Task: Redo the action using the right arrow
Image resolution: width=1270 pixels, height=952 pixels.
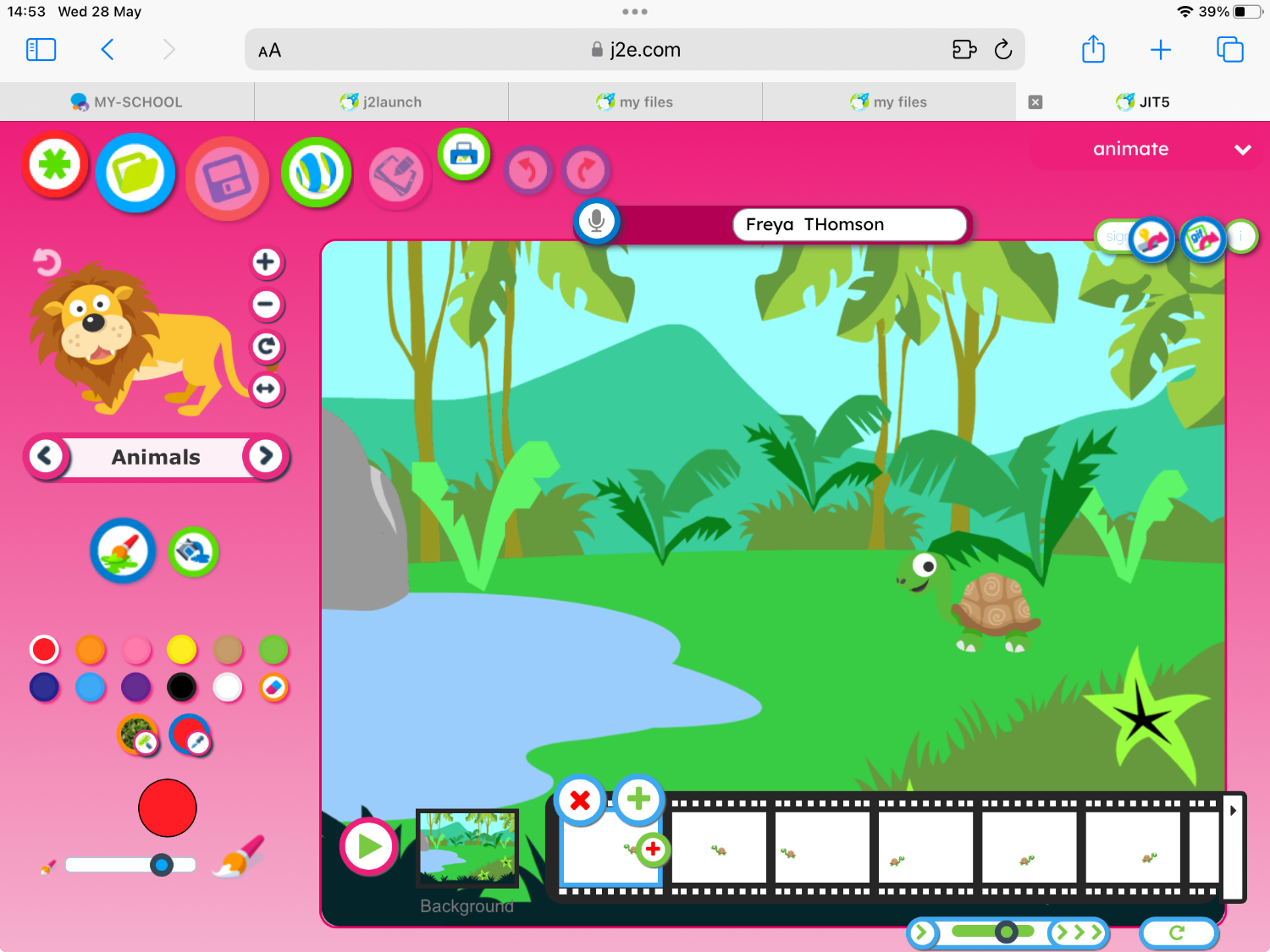Action: [x=585, y=170]
